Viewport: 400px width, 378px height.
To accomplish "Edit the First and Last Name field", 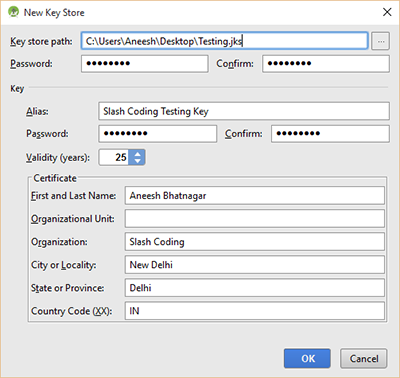I will pos(255,196).
